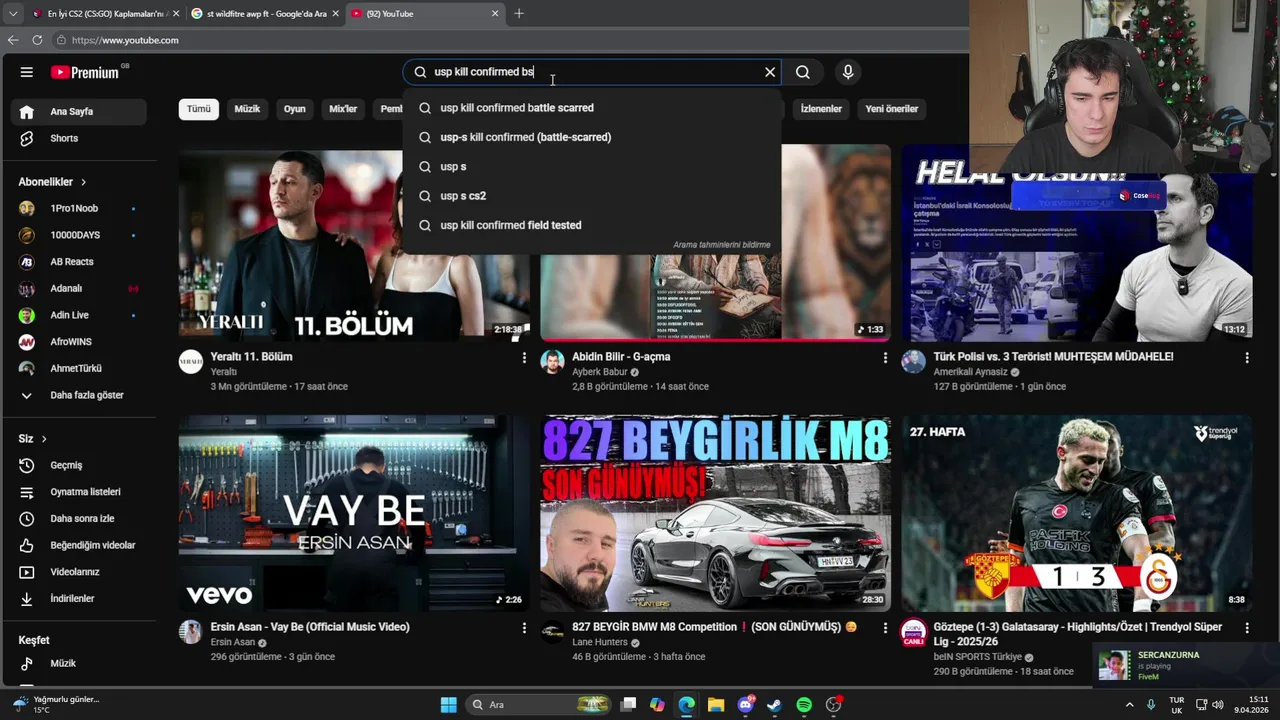The width and height of the screenshot is (1280, 720).
Task: Go to the Lane Hunters channel link
Action: pyautogui.click(x=599, y=642)
